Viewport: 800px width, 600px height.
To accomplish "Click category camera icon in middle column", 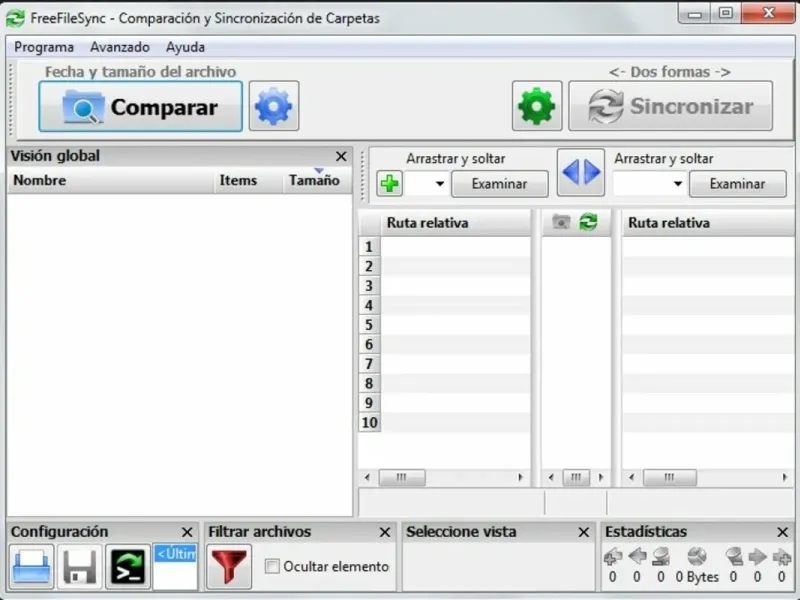I will (561, 222).
